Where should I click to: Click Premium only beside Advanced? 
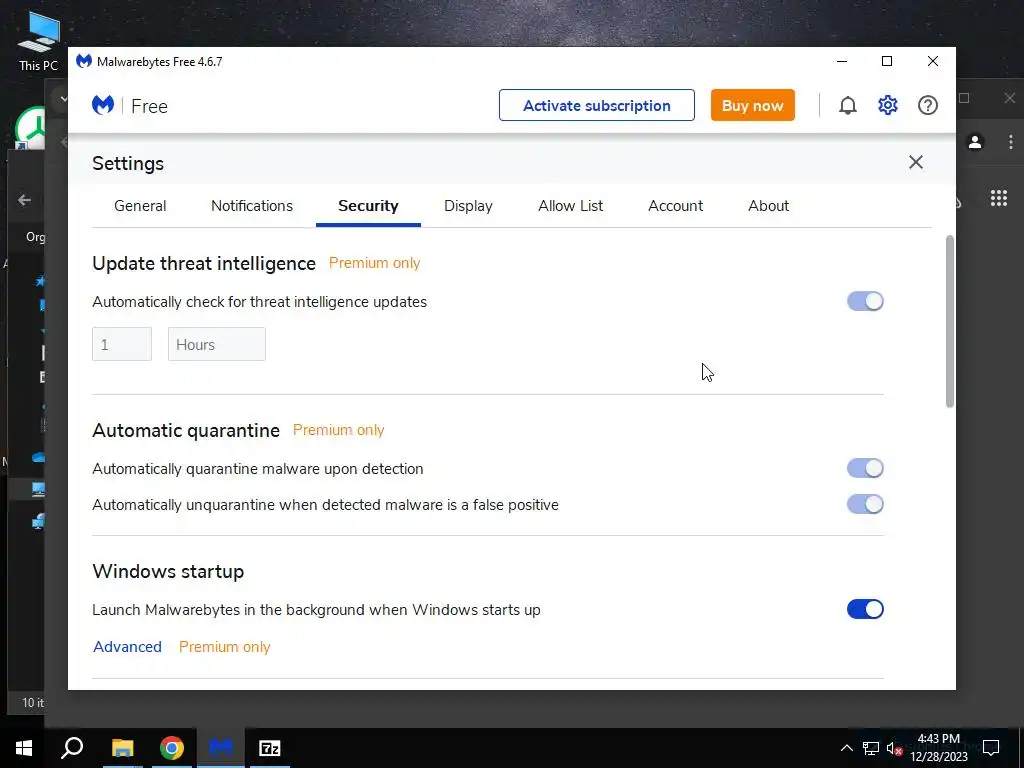[x=225, y=647]
